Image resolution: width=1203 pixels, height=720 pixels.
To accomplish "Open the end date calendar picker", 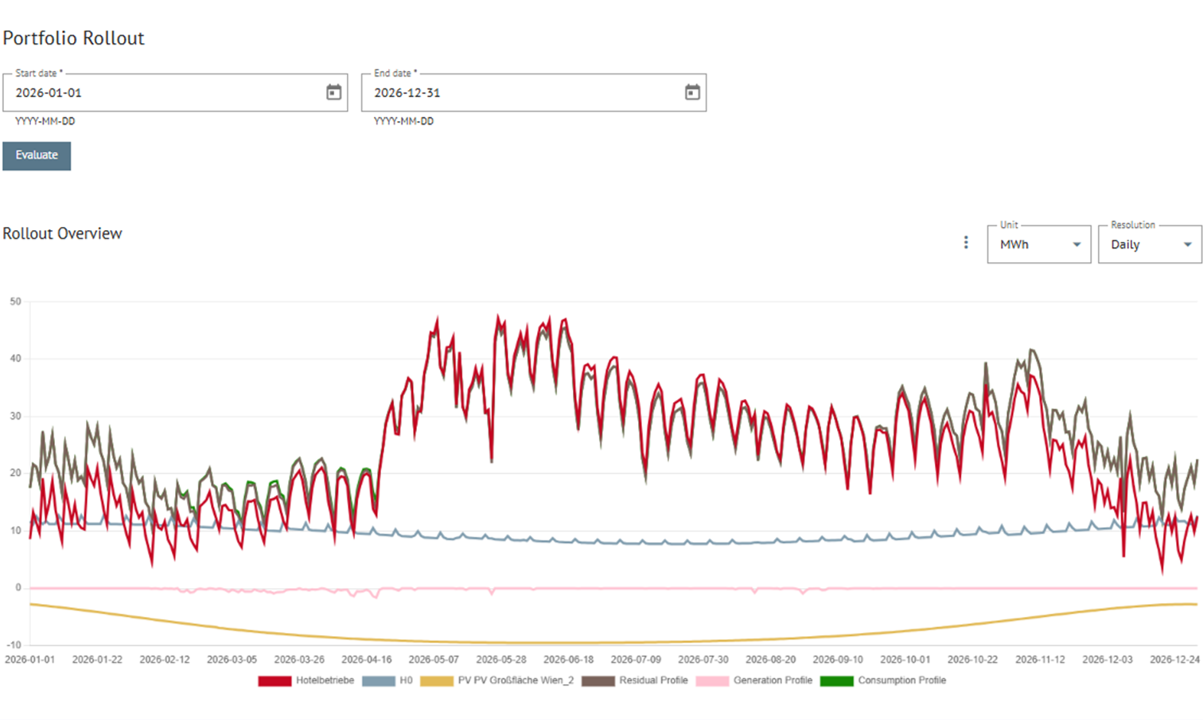I will [x=691, y=92].
